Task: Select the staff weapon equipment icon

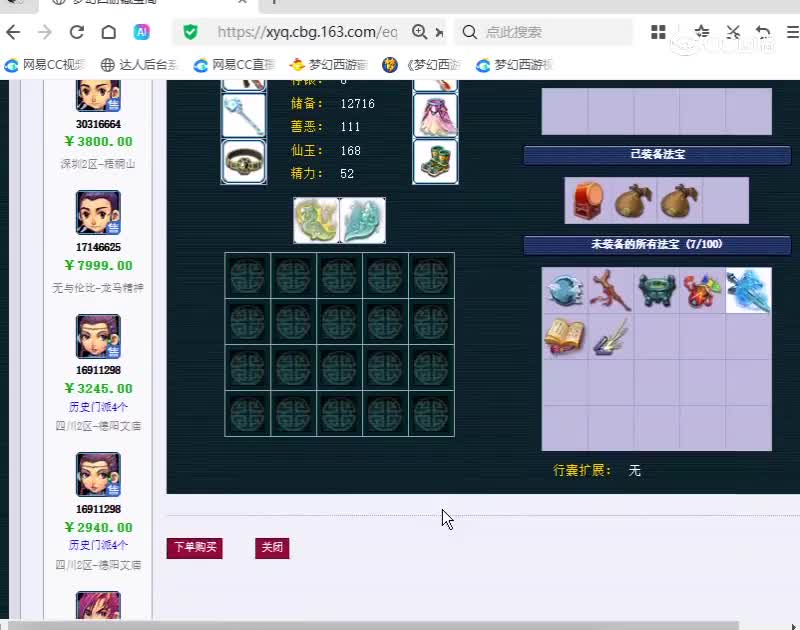Action: click(244, 116)
